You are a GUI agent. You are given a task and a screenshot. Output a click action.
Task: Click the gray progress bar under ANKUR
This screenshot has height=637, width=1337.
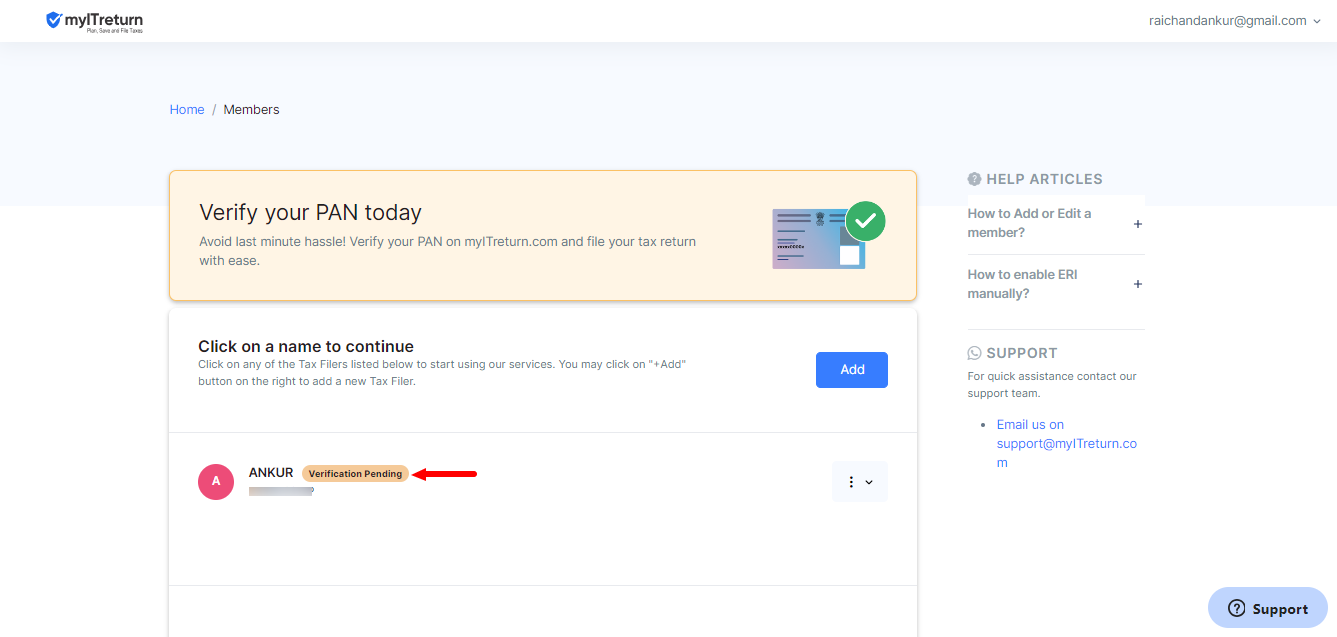point(281,491)
